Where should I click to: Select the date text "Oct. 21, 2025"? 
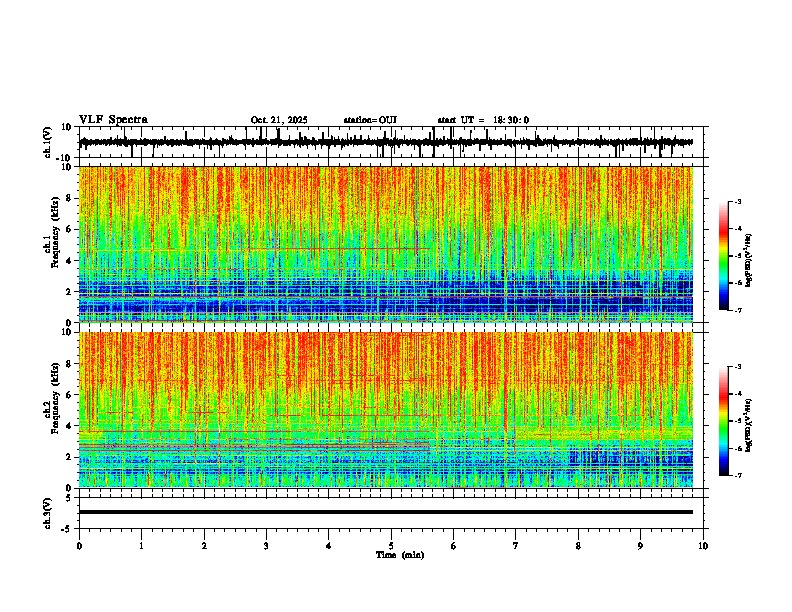pos(279,120)
